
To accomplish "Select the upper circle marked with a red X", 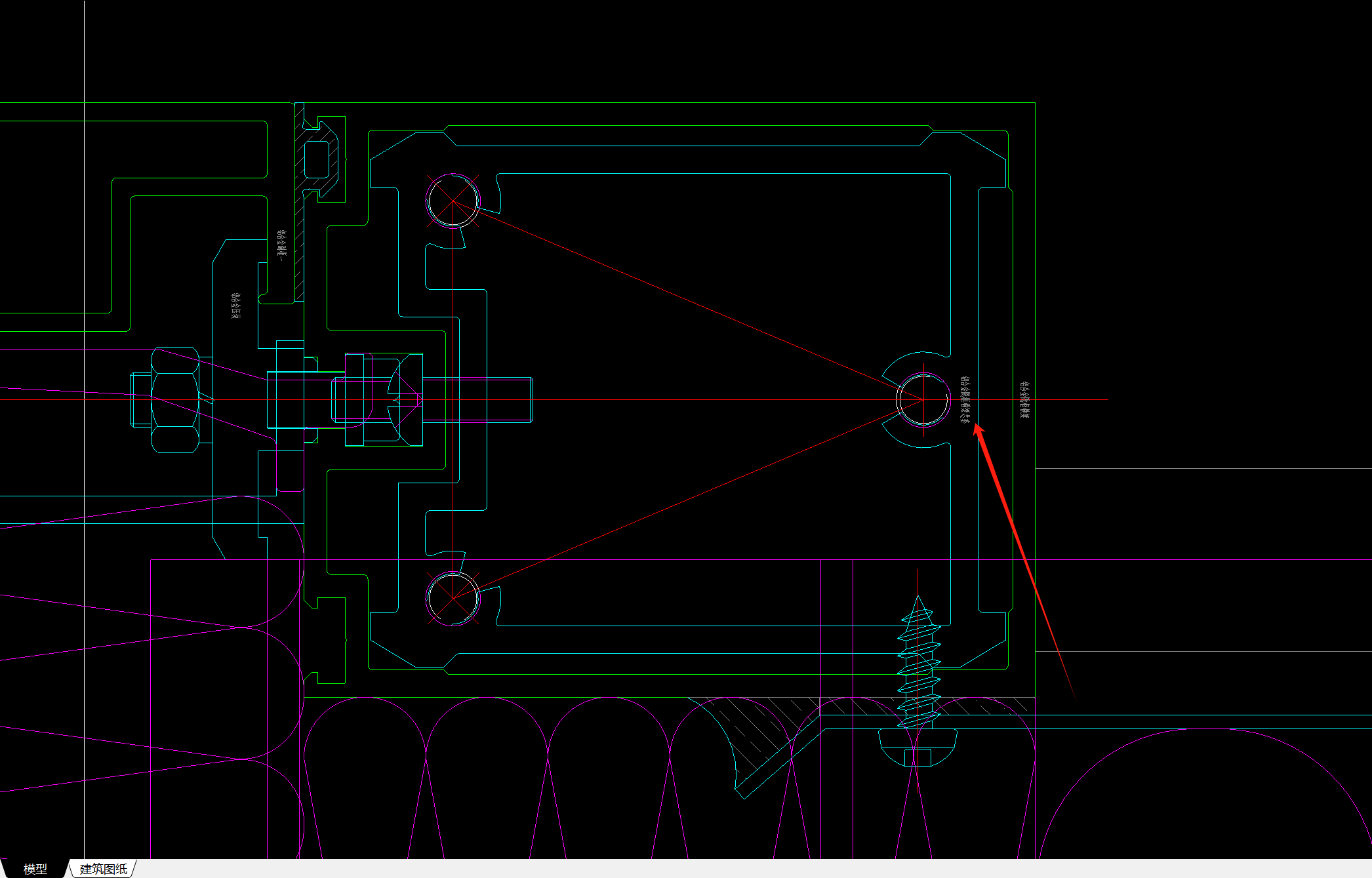I will [x=453, y=201].
